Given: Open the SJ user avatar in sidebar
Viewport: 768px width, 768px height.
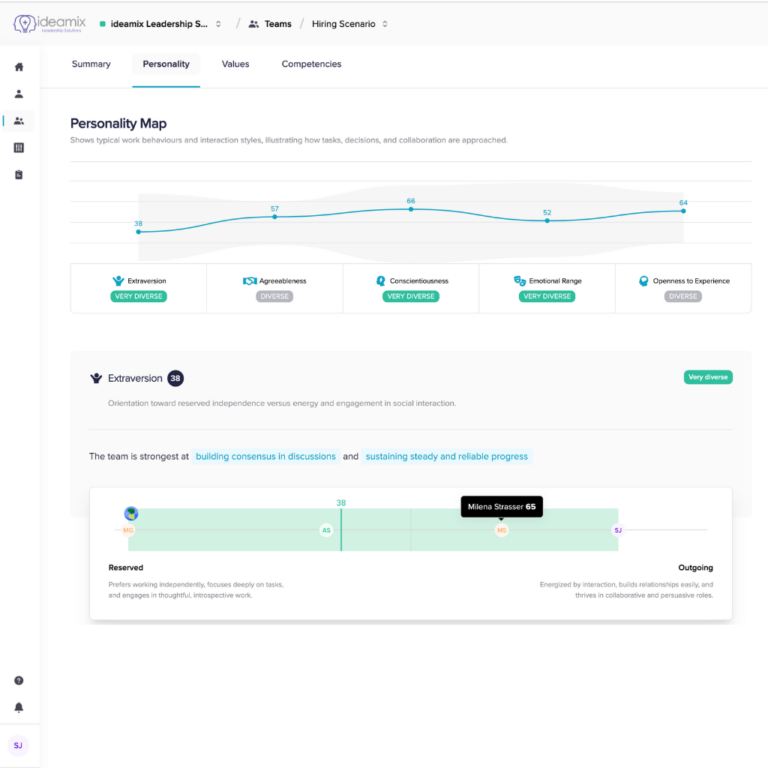Looking at the screenshot, I should click(x=18, y=745).
